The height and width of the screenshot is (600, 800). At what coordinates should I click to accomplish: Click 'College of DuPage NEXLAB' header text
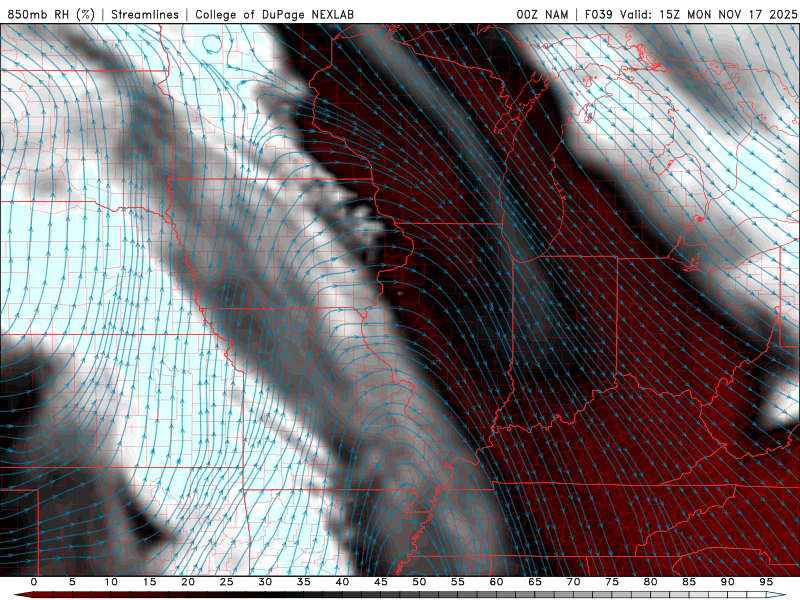274,14
